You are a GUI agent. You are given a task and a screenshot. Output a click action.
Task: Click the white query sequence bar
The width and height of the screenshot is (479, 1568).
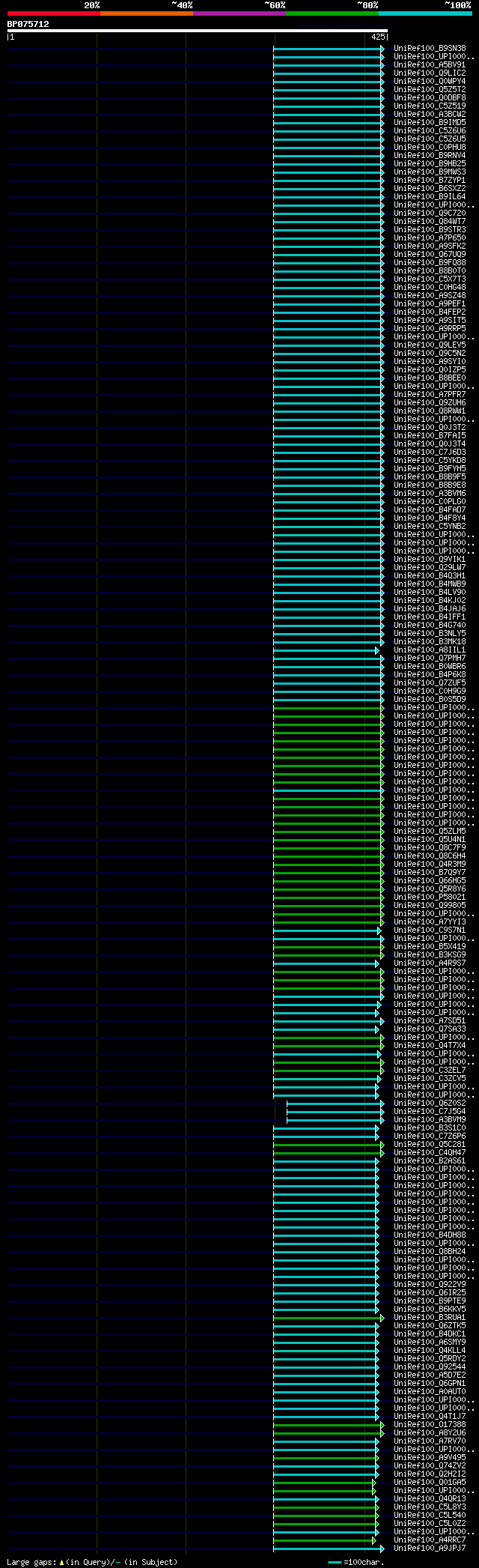click(197, 31)
